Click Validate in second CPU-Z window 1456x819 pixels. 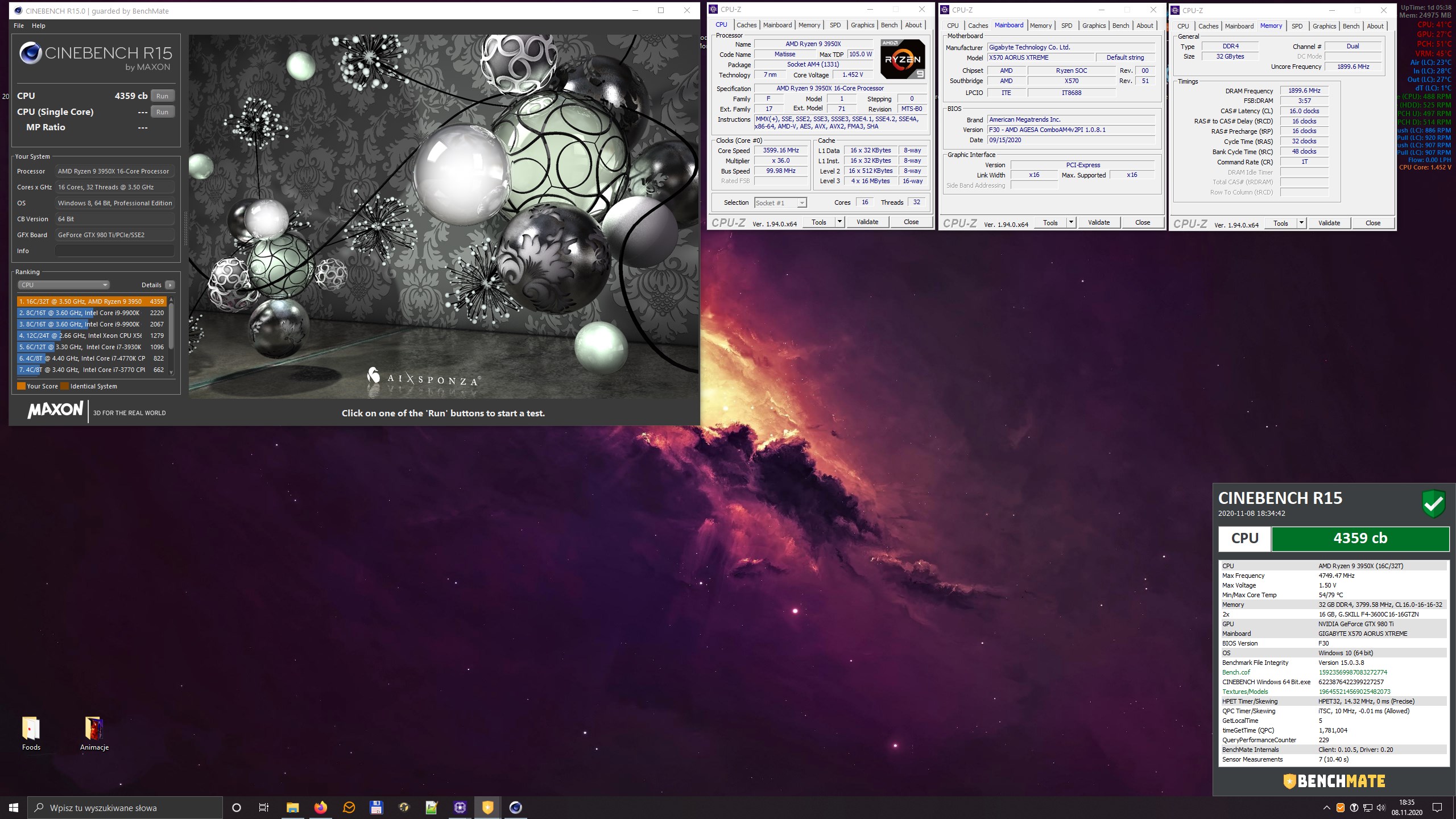pyautogui.click(x=1099, y=223)
